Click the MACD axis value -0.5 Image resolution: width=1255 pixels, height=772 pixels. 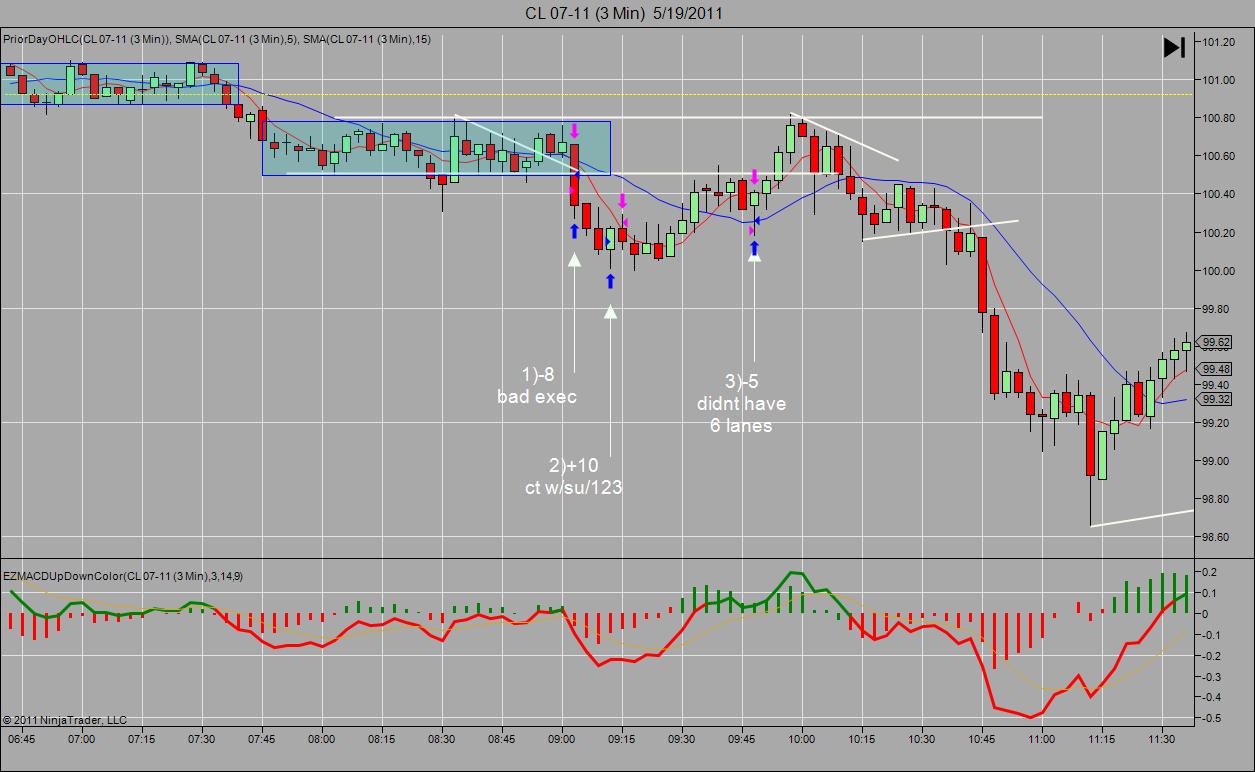click(x=1212, y=719)
